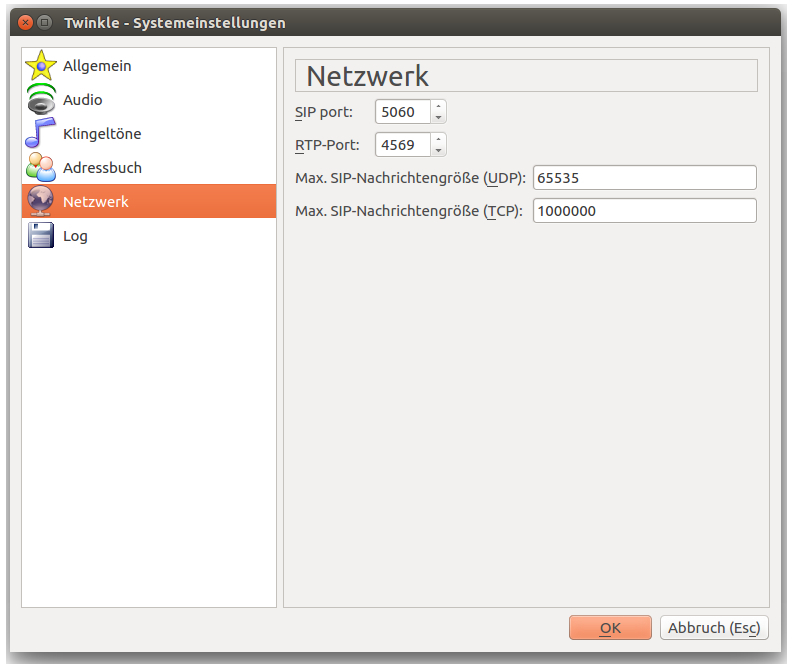This screenshot has width=792, height=664.
Task: Click the star icon for Allgemein
Action: click(x=41, y=66)
